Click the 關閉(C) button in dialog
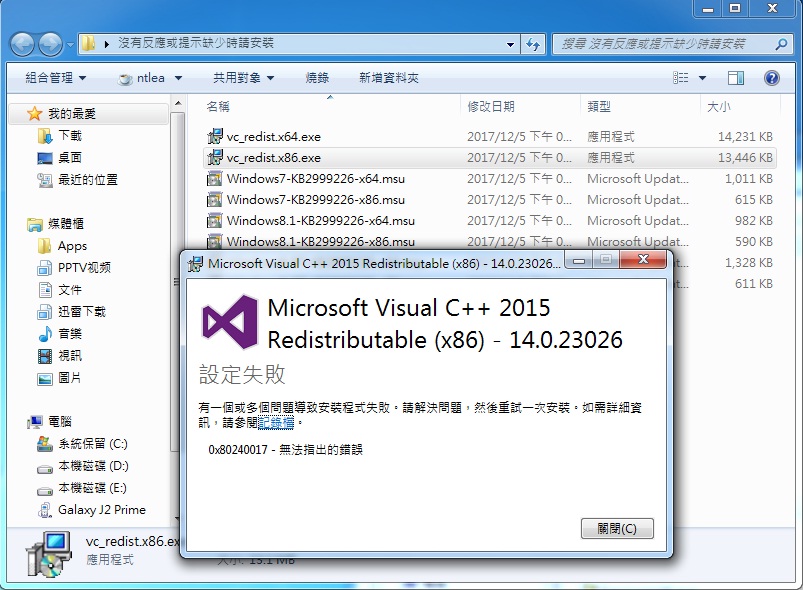 click(617, 529)
